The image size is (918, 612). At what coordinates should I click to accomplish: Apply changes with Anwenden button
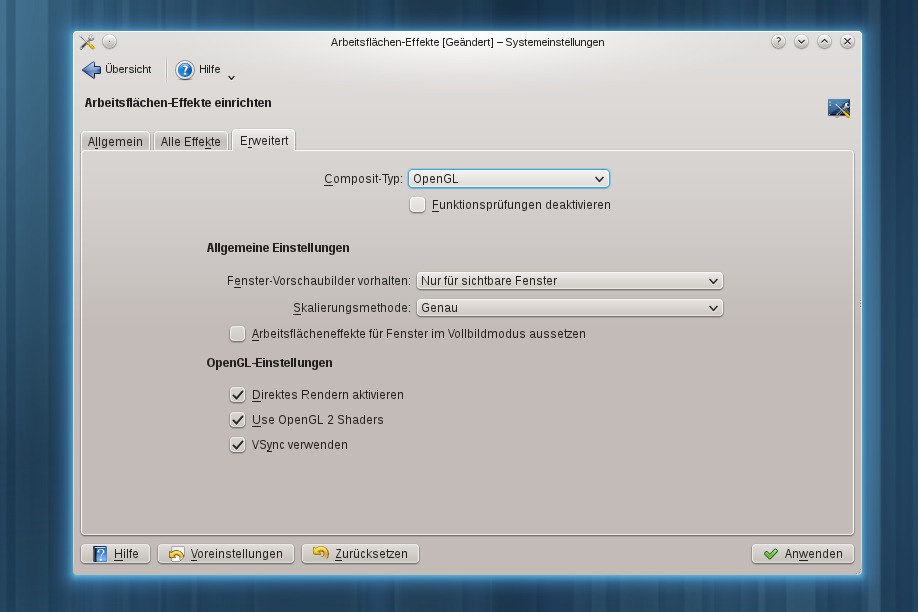pos(803,553)
